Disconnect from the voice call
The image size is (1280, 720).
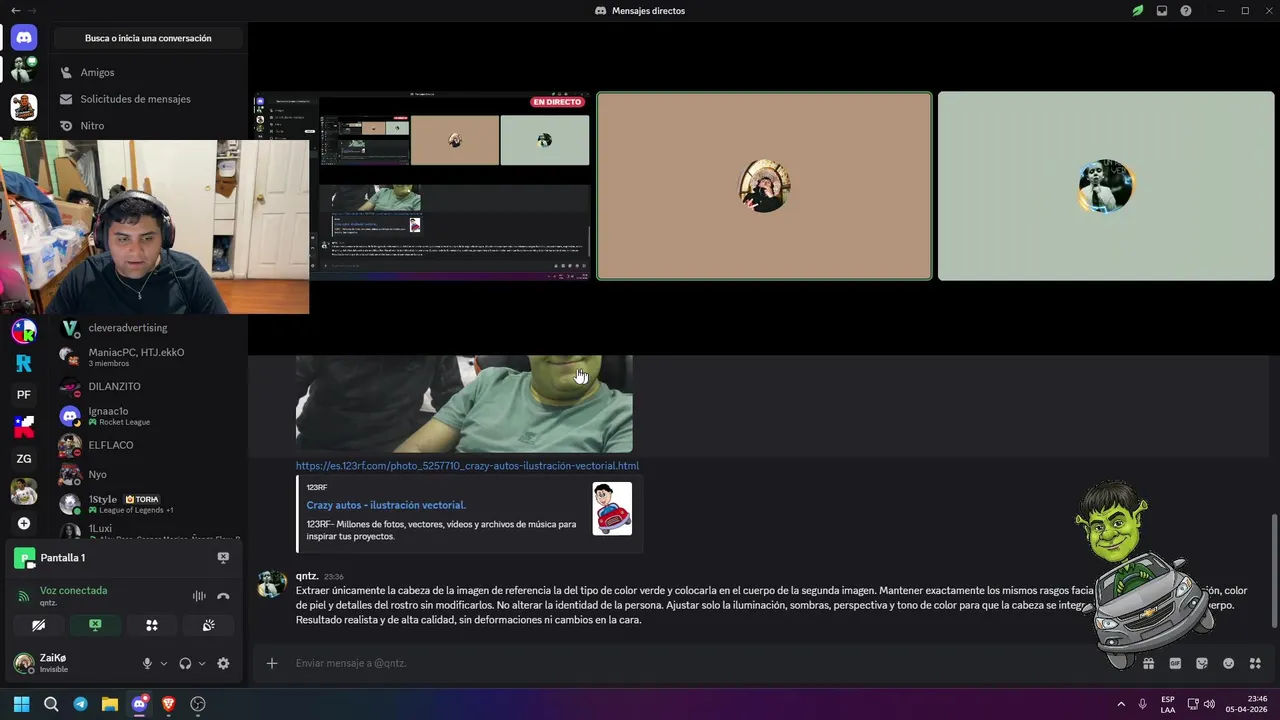point(223,596)
